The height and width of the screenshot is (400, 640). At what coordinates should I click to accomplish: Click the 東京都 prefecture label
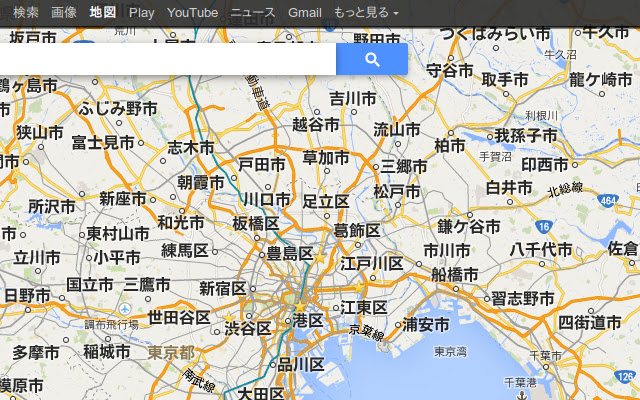click(x=171, y=353)
